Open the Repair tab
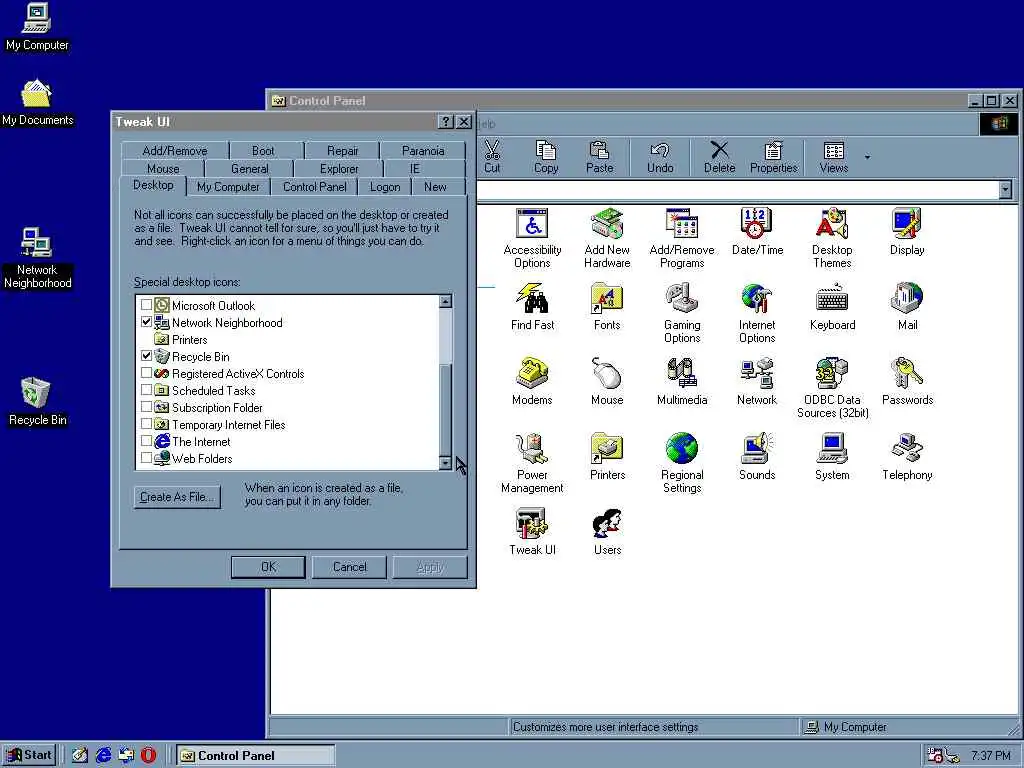Screen dimensions: 1024x768 click(x=342, y=150)
